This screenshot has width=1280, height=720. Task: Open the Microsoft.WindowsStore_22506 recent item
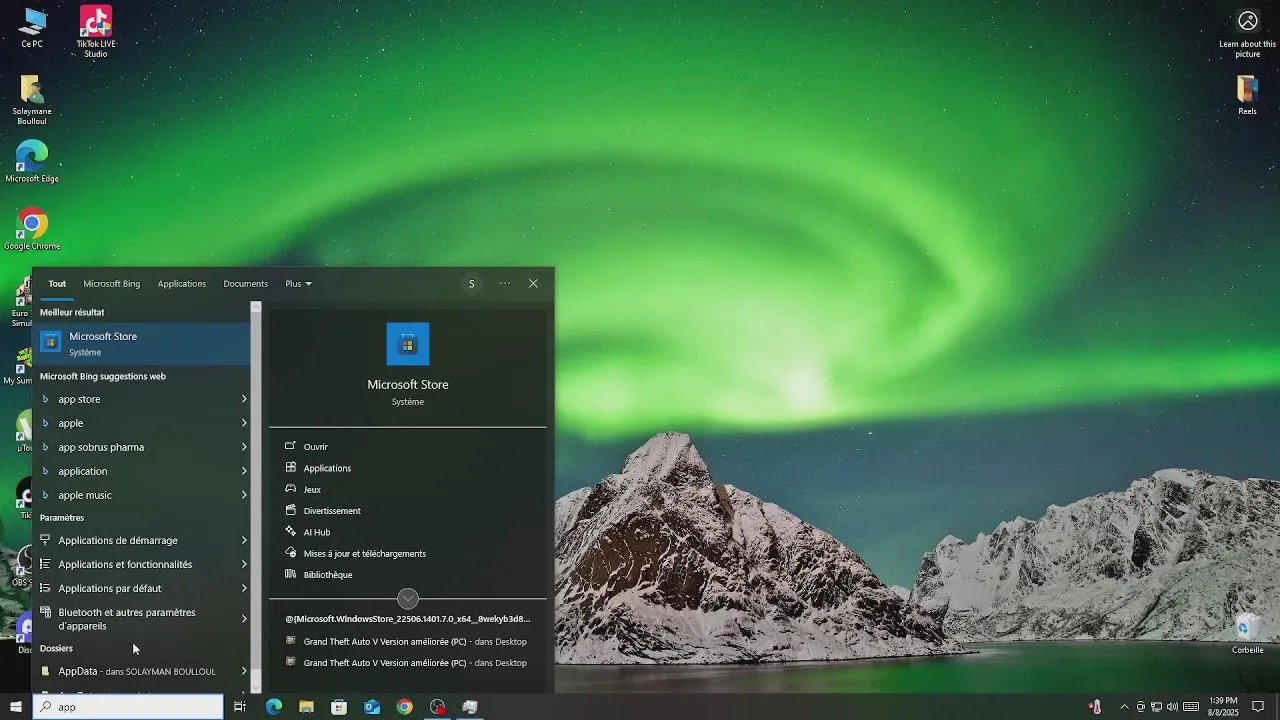tap(409, 619)
